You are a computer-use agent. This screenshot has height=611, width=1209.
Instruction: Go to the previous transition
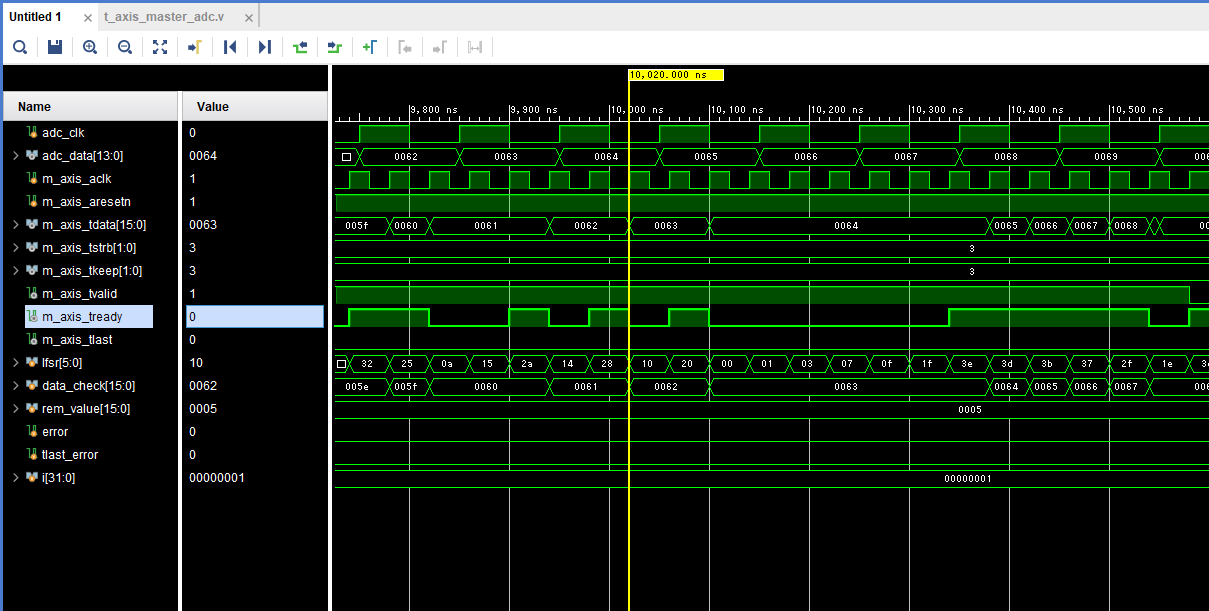(300, 47)
